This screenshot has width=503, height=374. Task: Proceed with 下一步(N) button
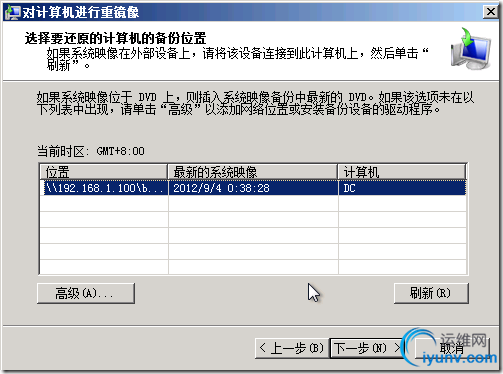[366, 348]
